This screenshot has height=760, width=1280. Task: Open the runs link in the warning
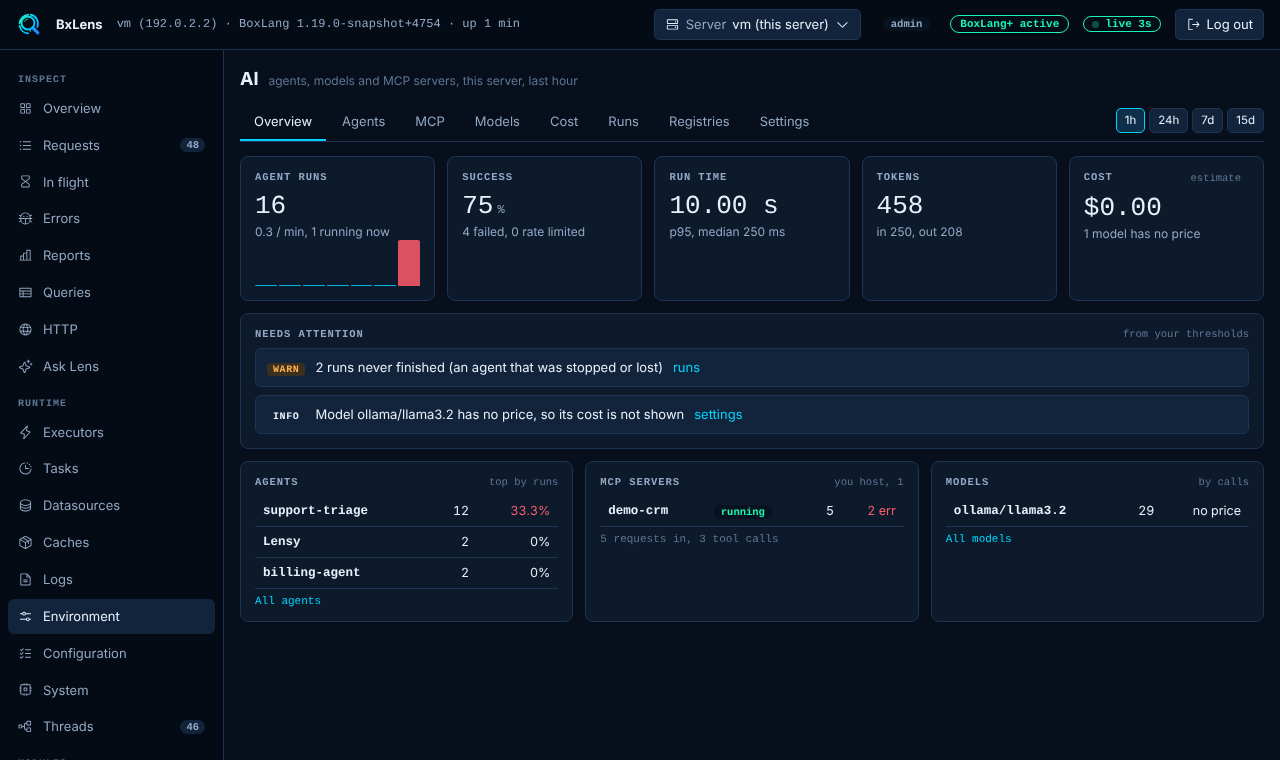pyautogui.click(x=686, y=367)
